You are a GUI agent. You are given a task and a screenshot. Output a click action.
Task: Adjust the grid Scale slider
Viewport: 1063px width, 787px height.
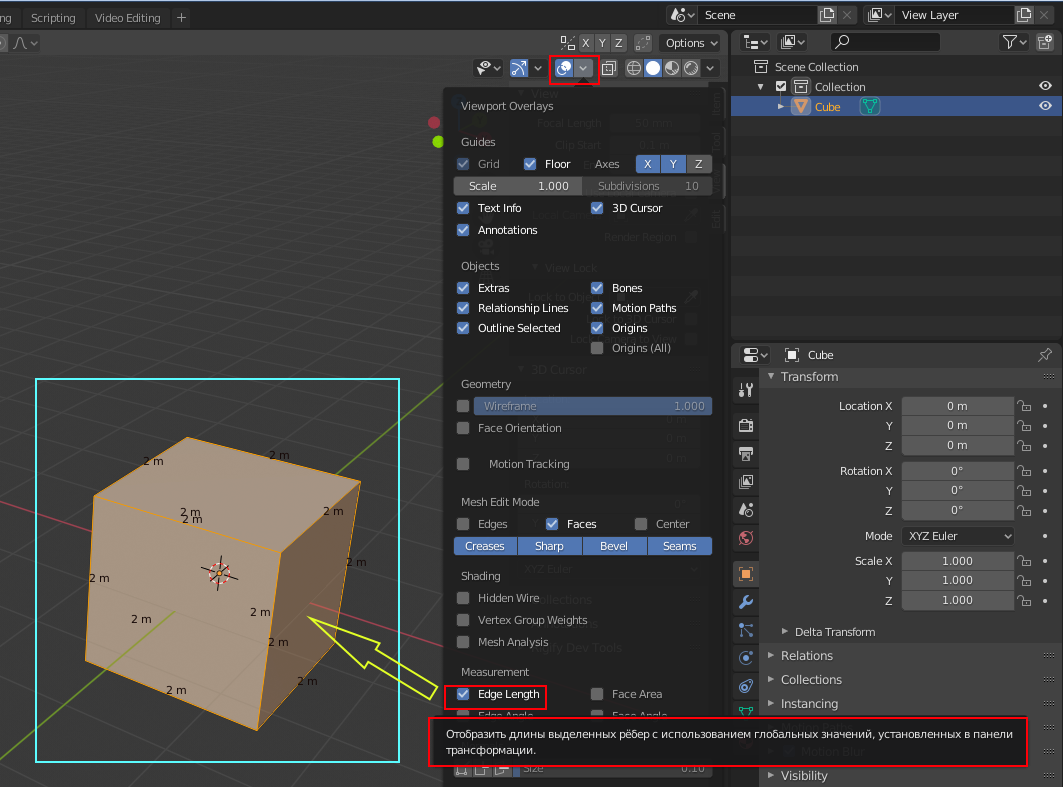(x=517, y=186)
